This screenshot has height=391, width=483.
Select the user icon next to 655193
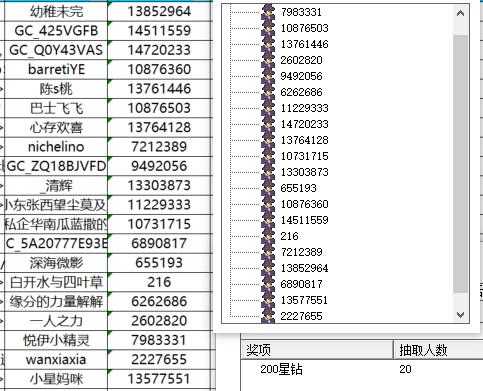tap(268, 188)
